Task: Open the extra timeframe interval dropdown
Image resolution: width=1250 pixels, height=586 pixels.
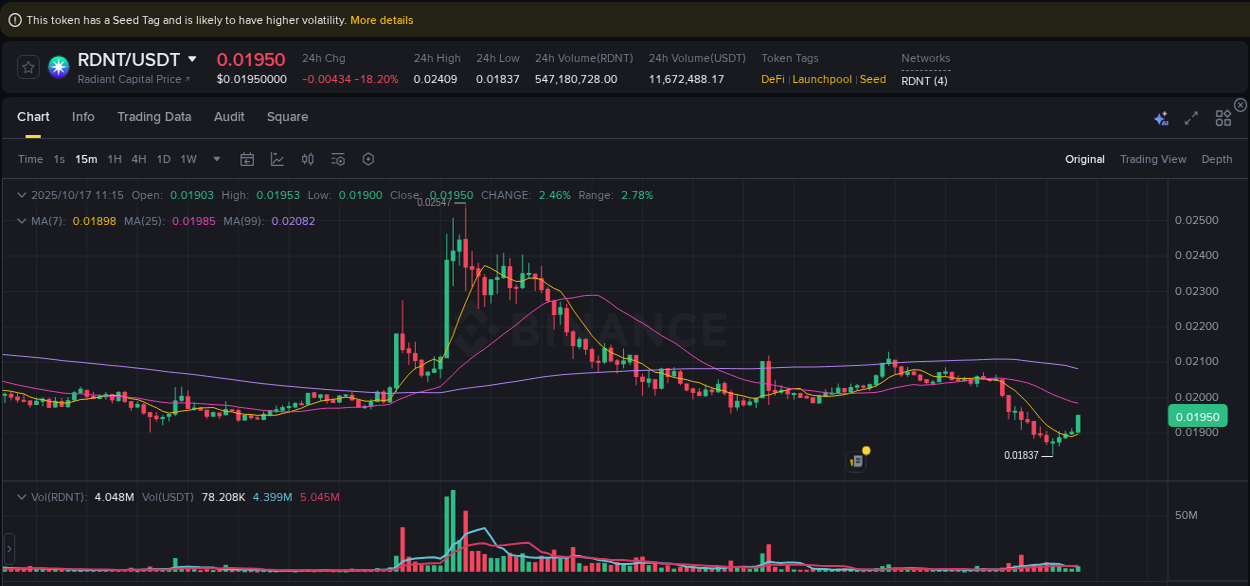Action: (x=215, y=159)
